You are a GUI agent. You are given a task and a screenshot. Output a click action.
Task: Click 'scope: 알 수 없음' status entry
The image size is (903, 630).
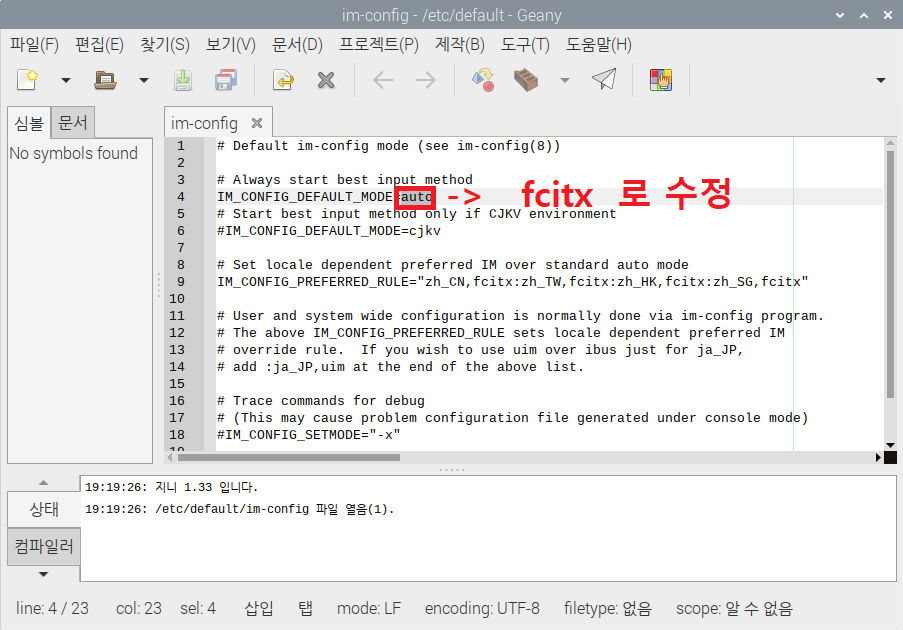734,608
